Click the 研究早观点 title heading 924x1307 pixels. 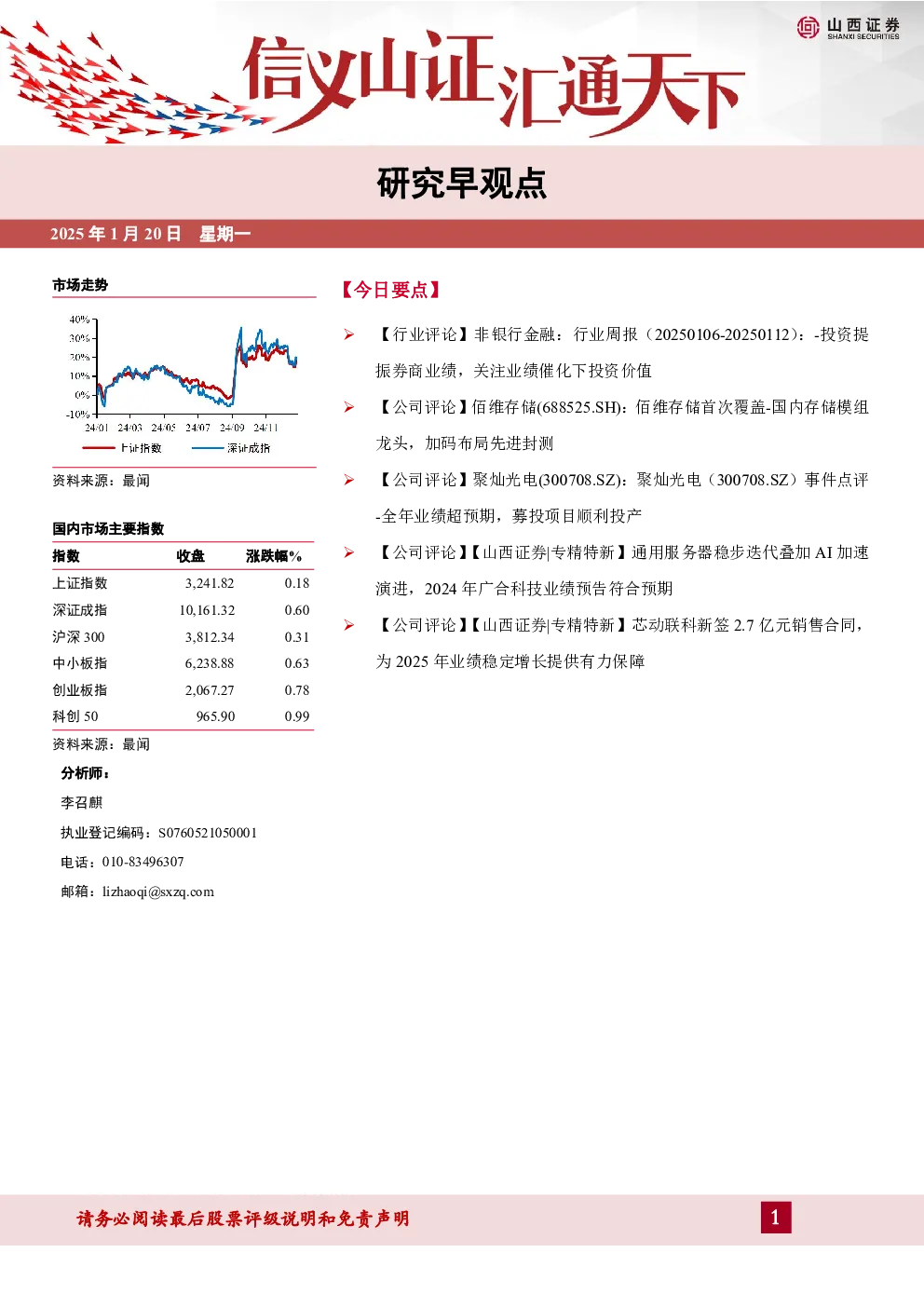pyautogui.click(x=462, y=184)
